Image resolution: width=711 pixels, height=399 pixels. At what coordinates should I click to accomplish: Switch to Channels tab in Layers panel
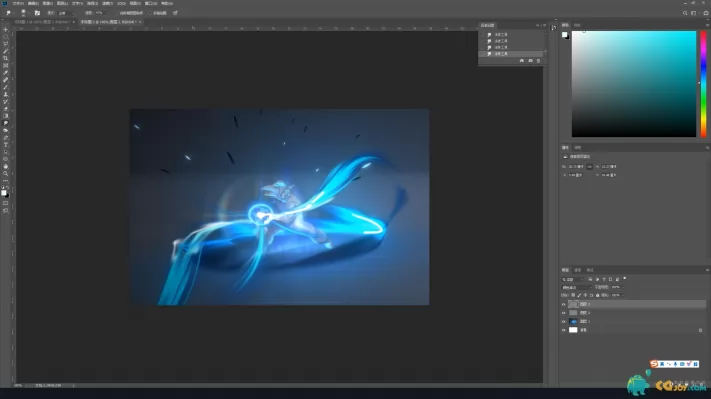(578, 270)
